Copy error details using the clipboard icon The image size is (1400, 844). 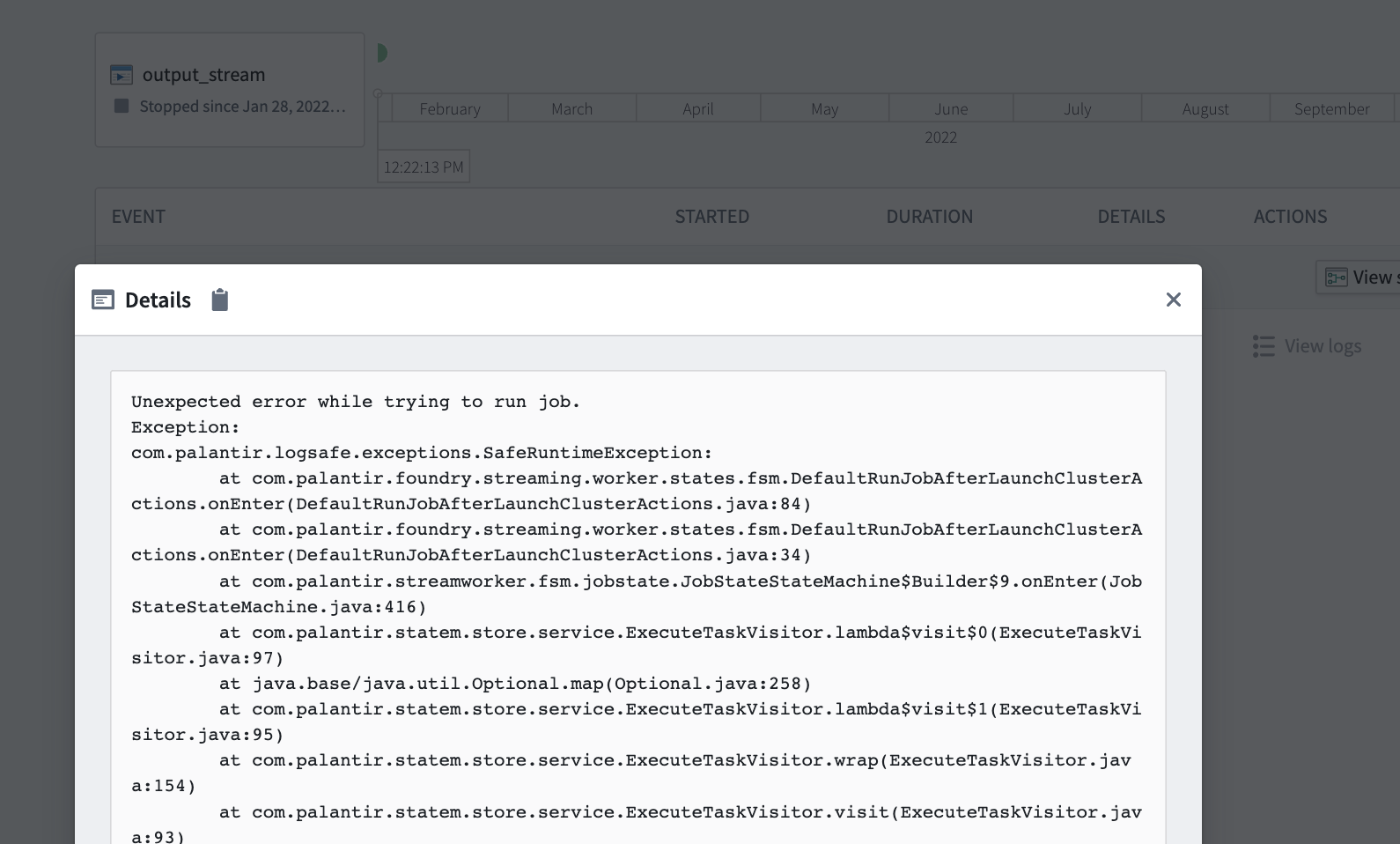220,300
